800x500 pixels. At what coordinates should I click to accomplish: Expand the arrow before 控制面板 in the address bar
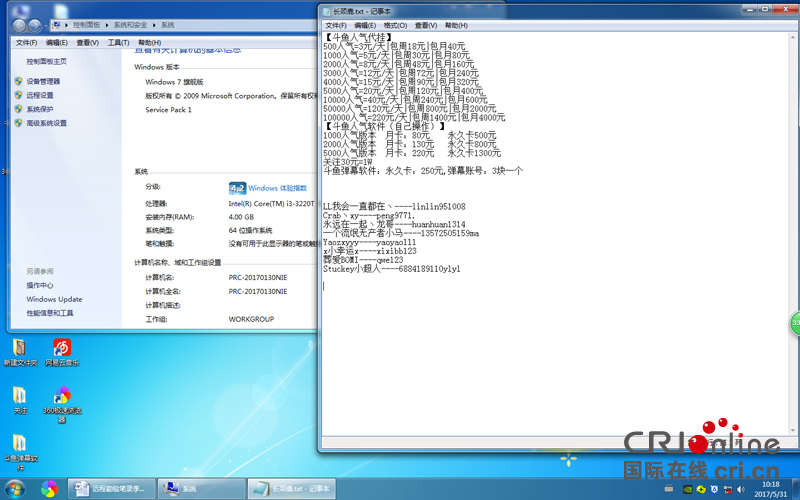(66, 24)
